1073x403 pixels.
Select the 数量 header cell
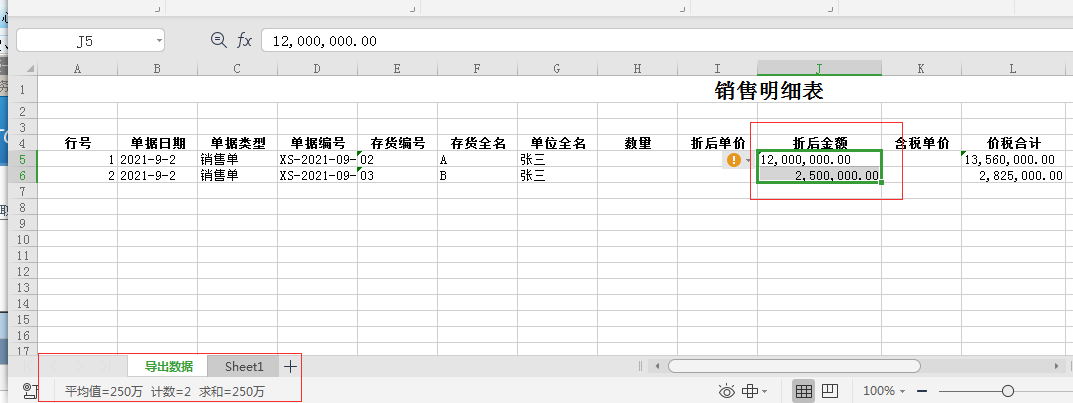click(x=638, y=144)
